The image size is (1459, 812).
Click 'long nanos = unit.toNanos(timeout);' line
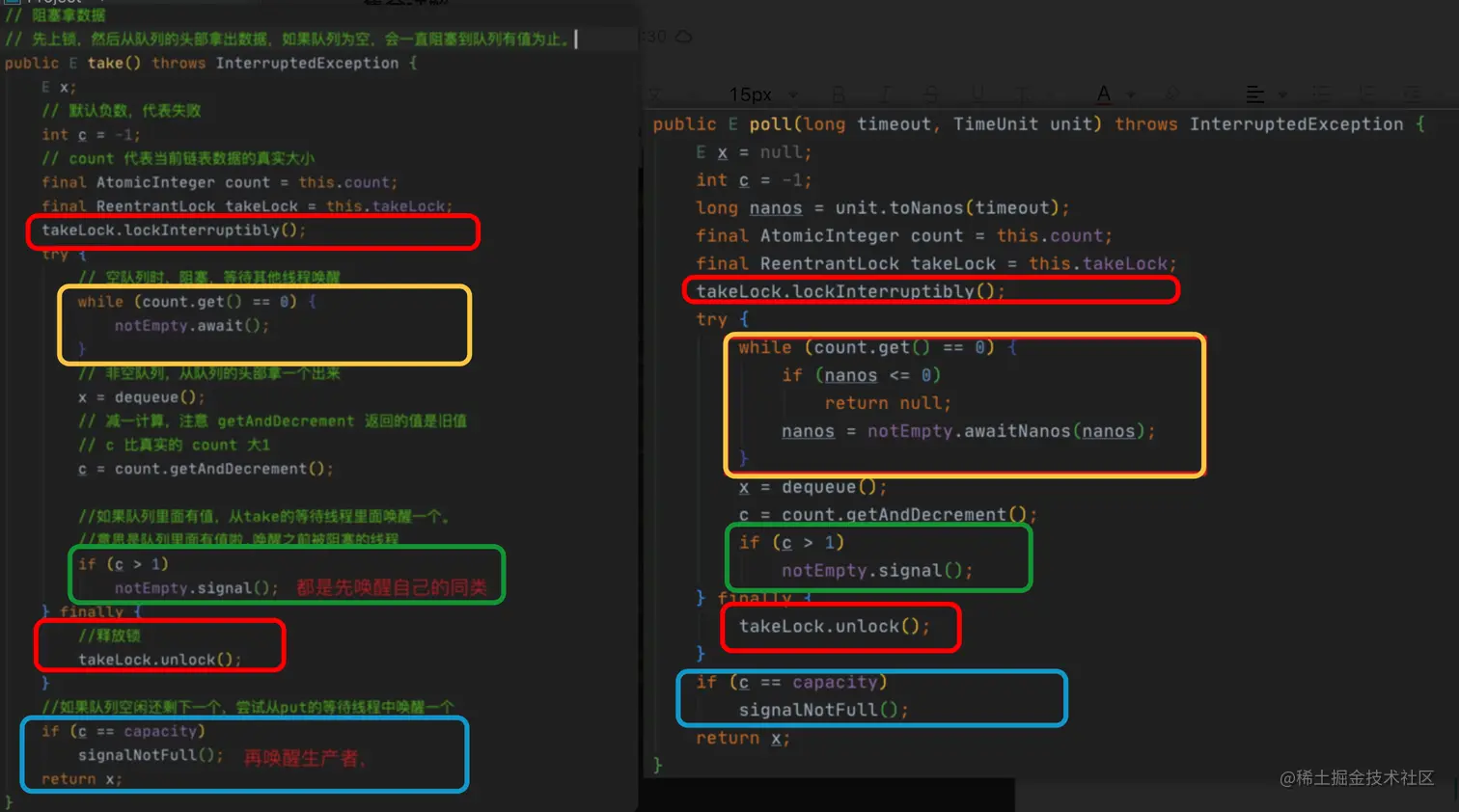click(882, 207)
